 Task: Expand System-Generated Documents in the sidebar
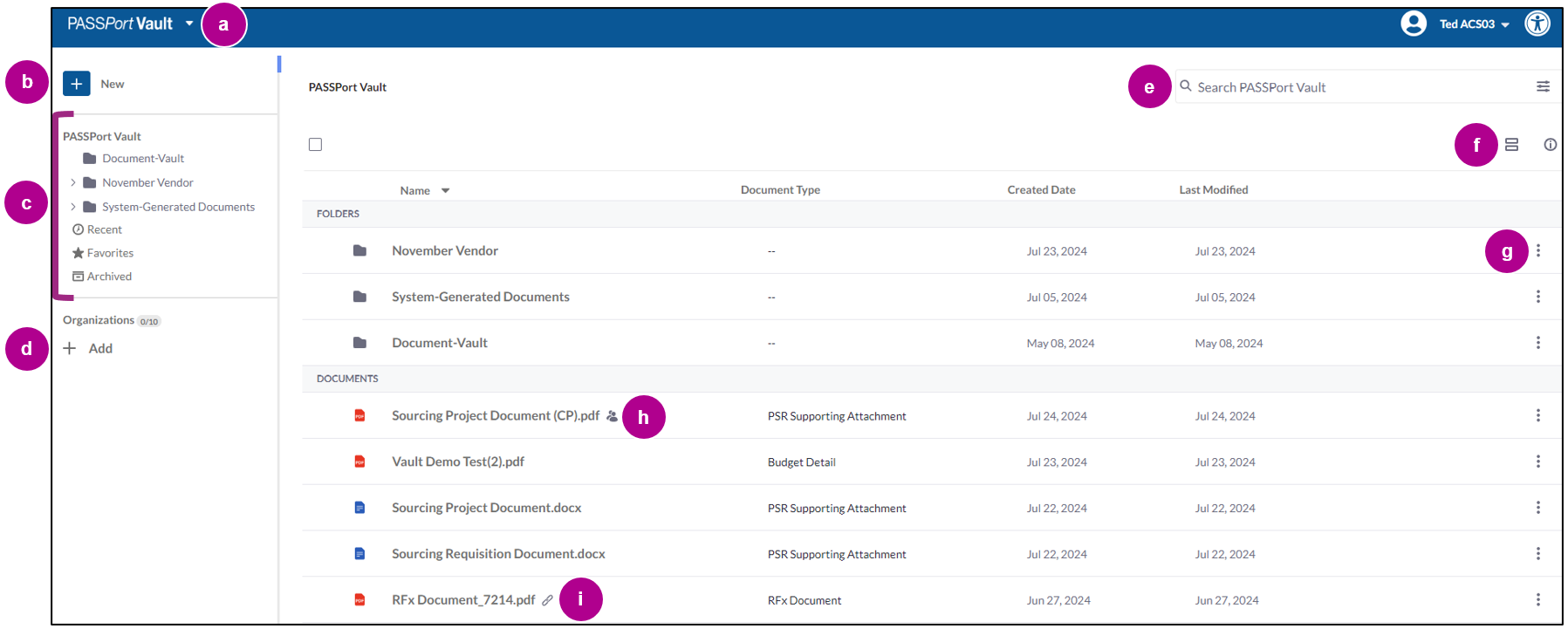click(x=73, y=208)
